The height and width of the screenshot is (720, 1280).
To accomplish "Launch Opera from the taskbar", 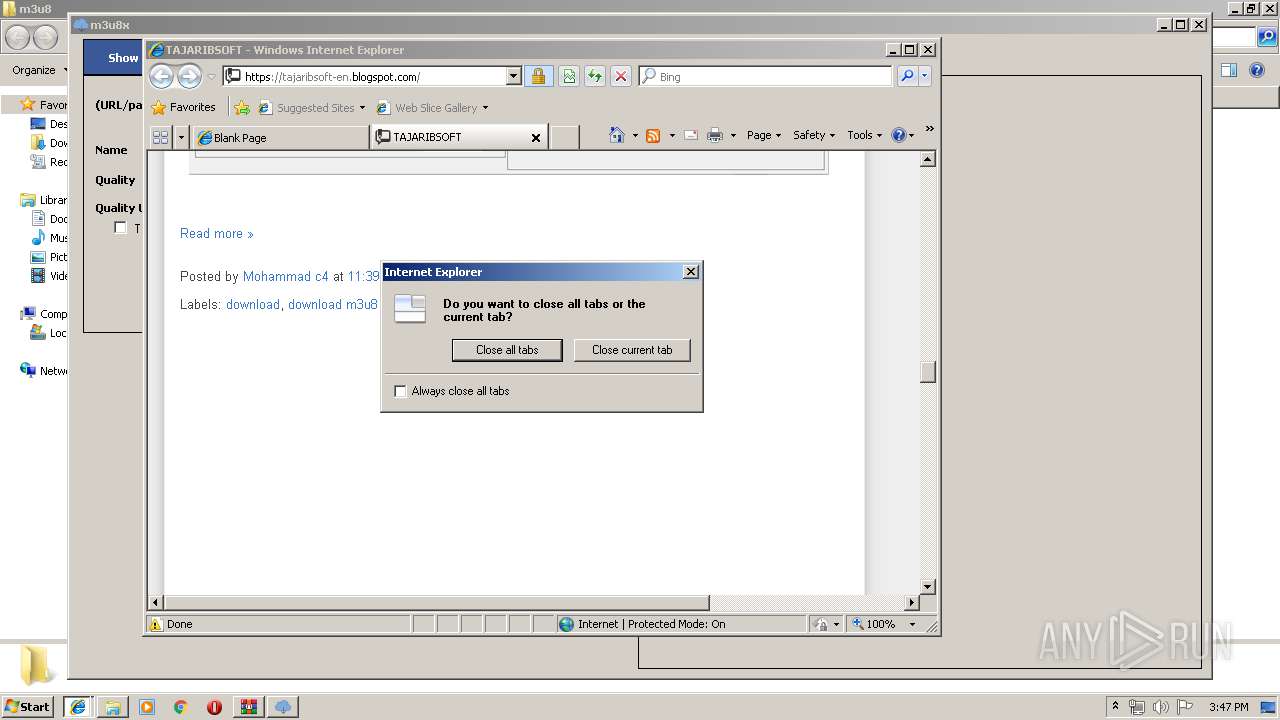I will pyautogui.click(x=214, y=707).
